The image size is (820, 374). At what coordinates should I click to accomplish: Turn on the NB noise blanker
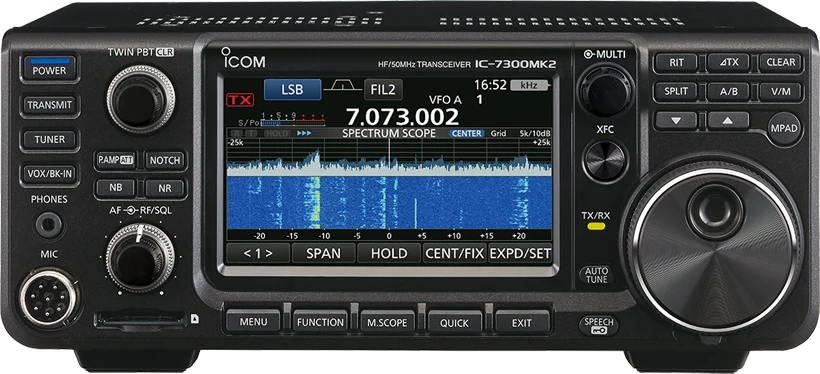pos(115,188)
